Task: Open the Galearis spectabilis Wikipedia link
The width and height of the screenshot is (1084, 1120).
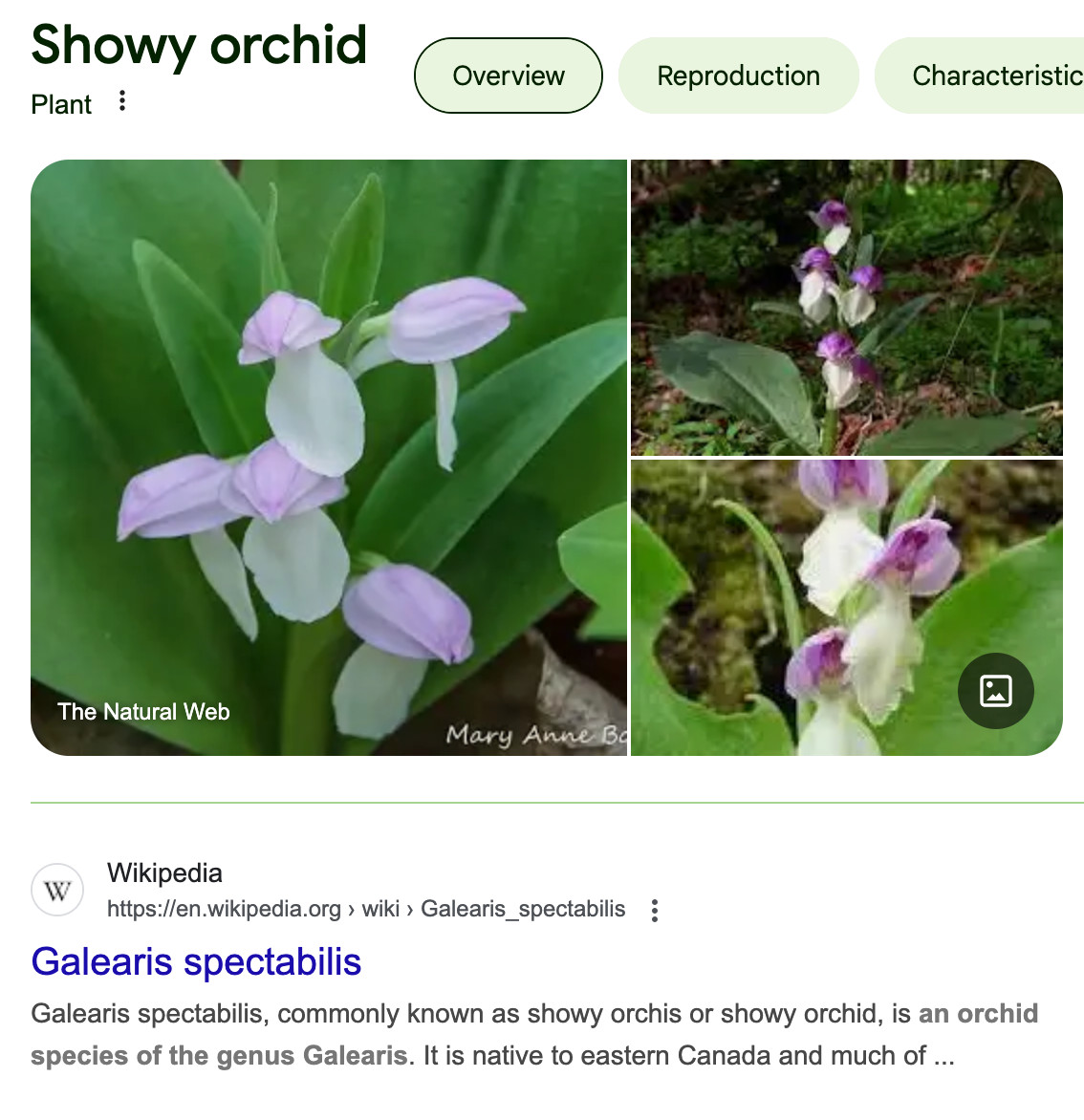Action: 196,961
